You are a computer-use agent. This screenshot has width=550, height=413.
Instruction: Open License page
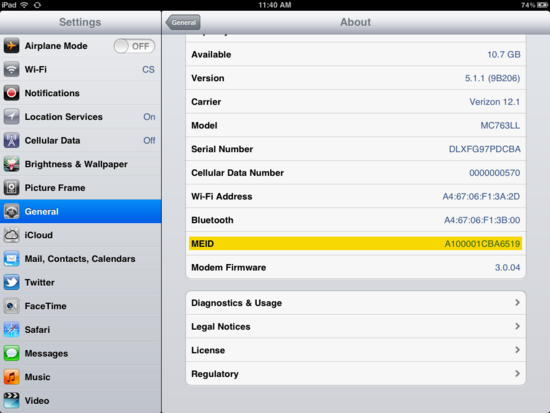[356, 350]
